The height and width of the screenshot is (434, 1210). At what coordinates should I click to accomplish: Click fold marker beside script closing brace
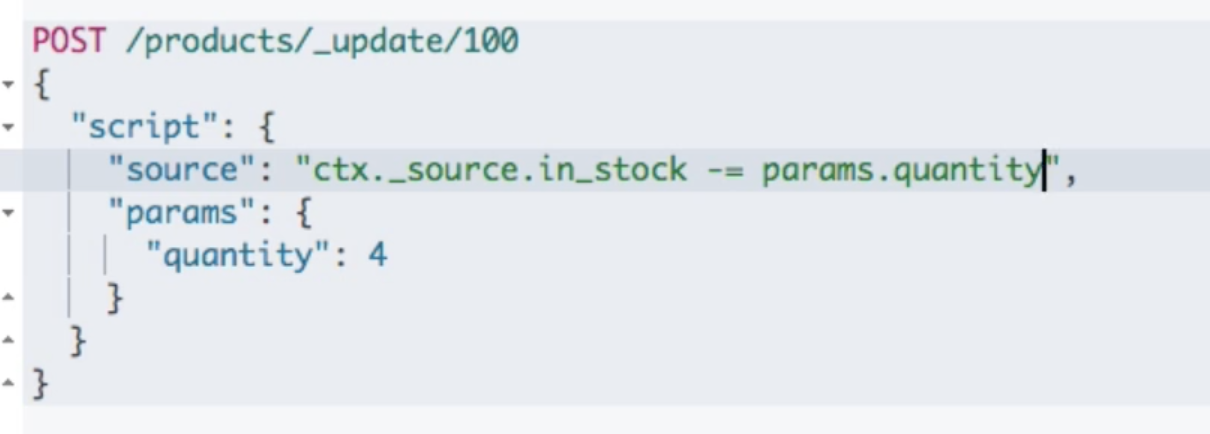pyautogui.click(x=7, y=341)
